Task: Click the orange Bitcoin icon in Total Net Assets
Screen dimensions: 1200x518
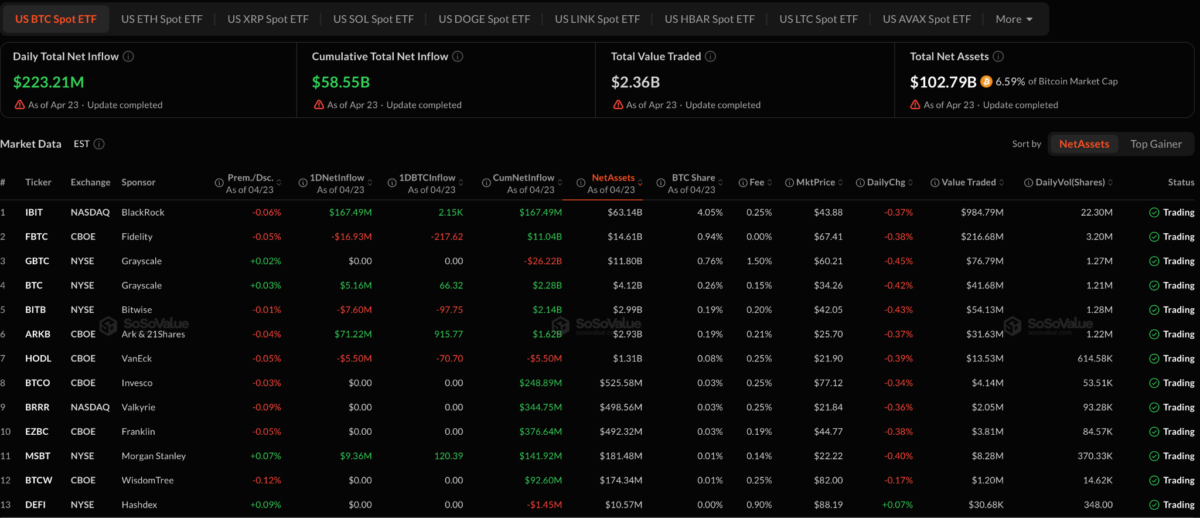Action: pos(987,80)
